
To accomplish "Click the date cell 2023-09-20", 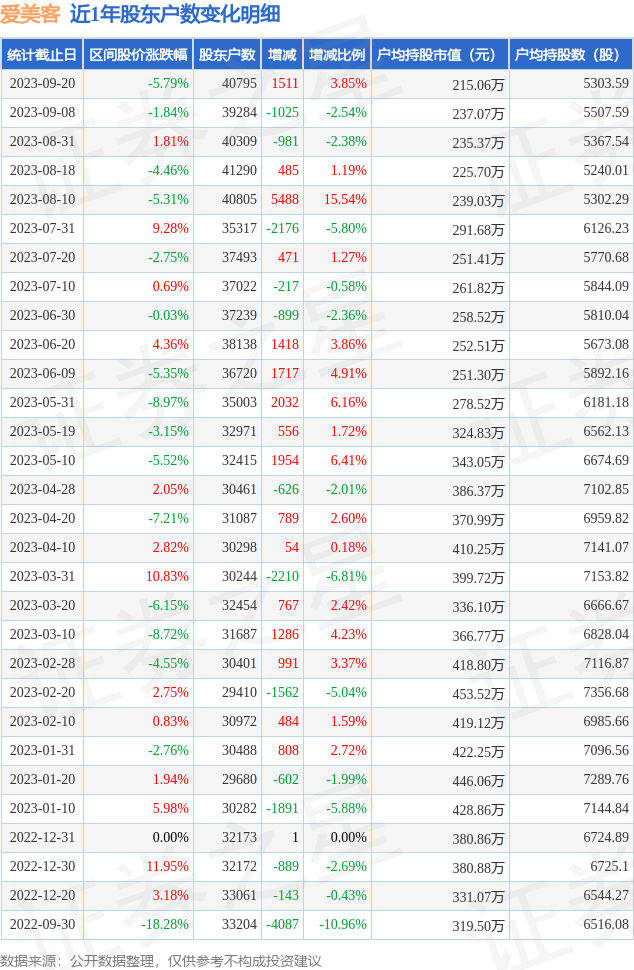I will tap(42, 84).
